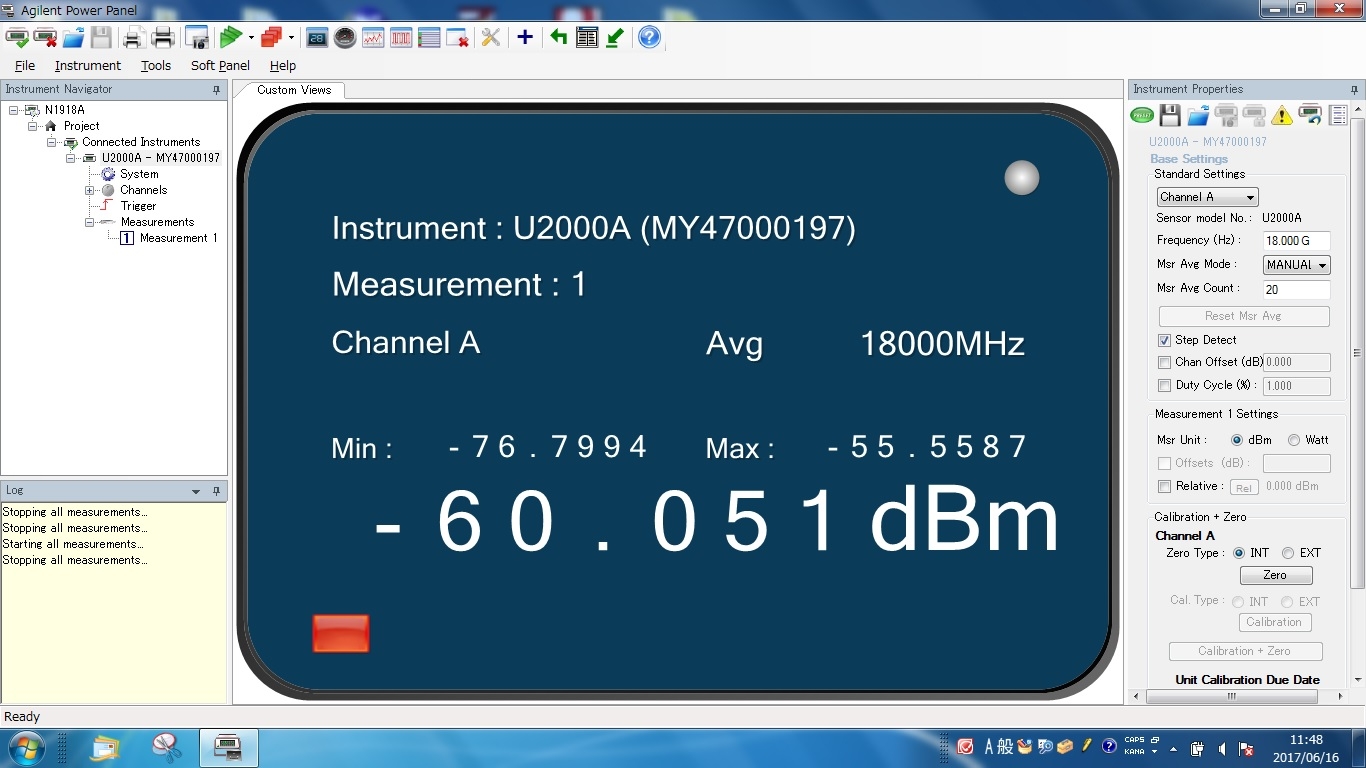
Task: Select the digital numeric display view icon
Action: (317, 38)
